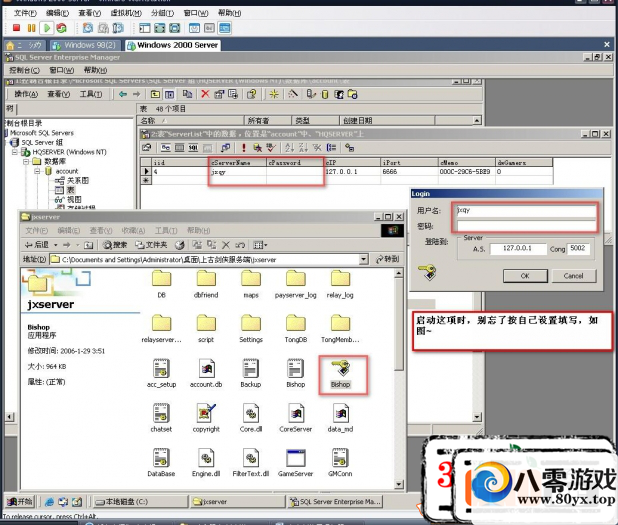The height and width of the screenshot is (525, 618).
Task: Select the CoreServer application
Action: point(296,418)
